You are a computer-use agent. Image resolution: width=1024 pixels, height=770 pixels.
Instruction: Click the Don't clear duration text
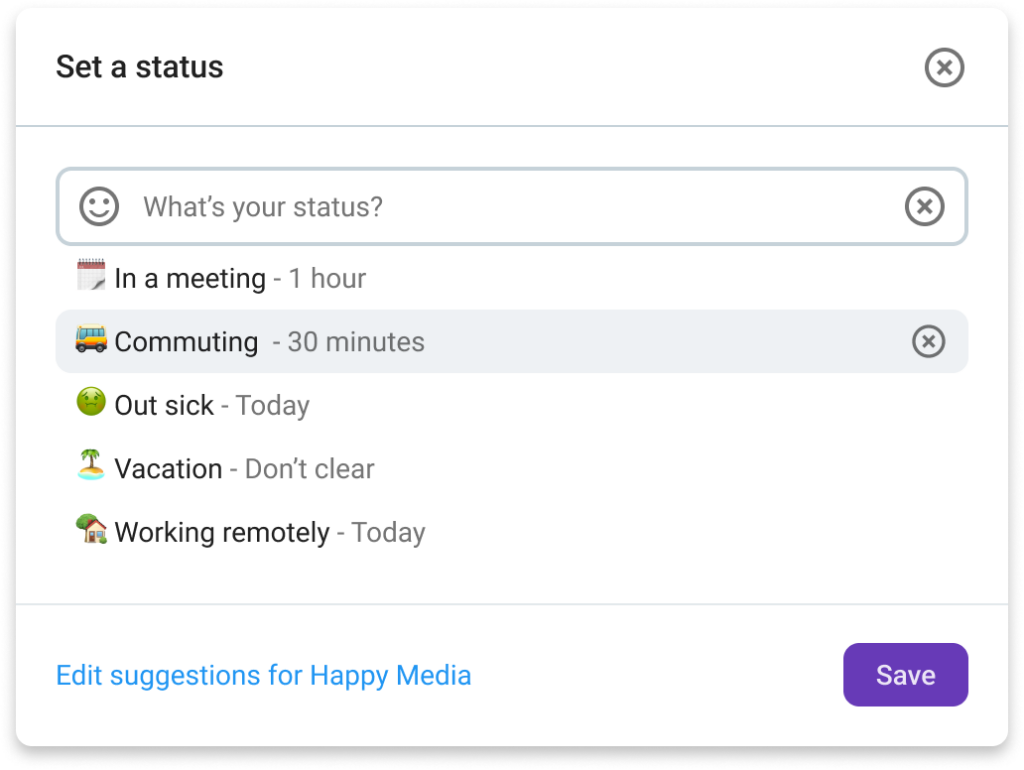[x=309, y=469]
